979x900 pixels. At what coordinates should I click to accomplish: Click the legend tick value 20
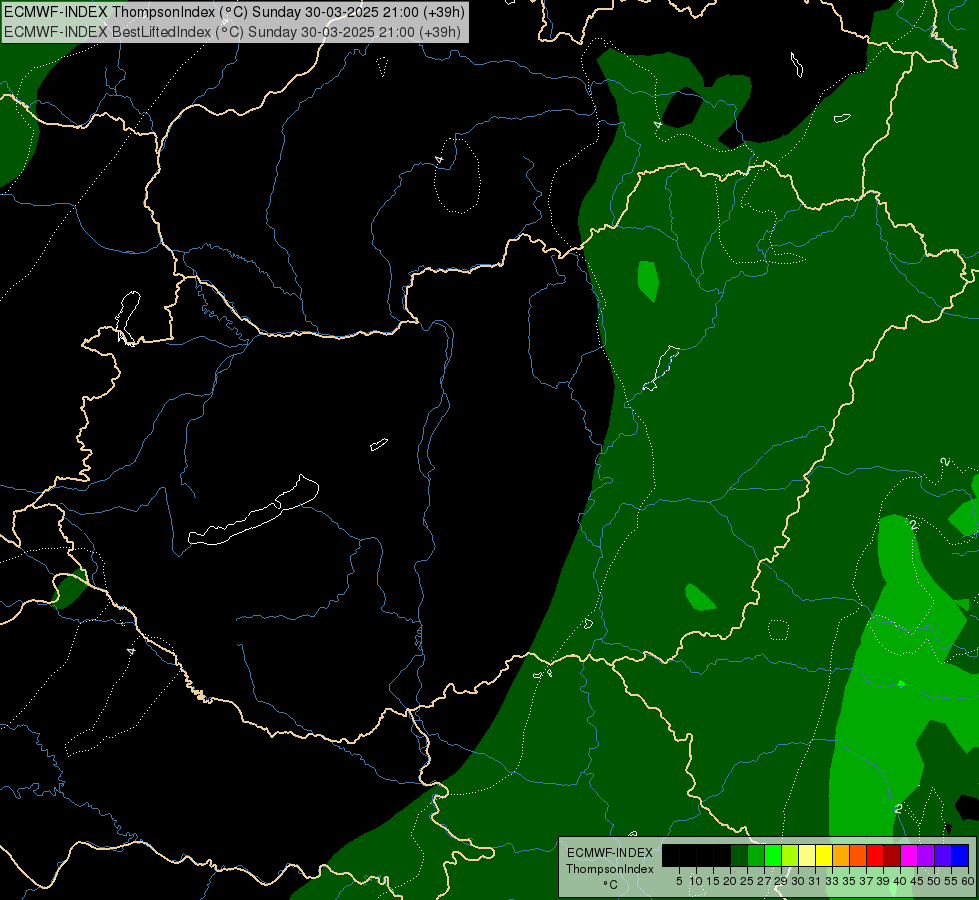(x=730, y=881)
